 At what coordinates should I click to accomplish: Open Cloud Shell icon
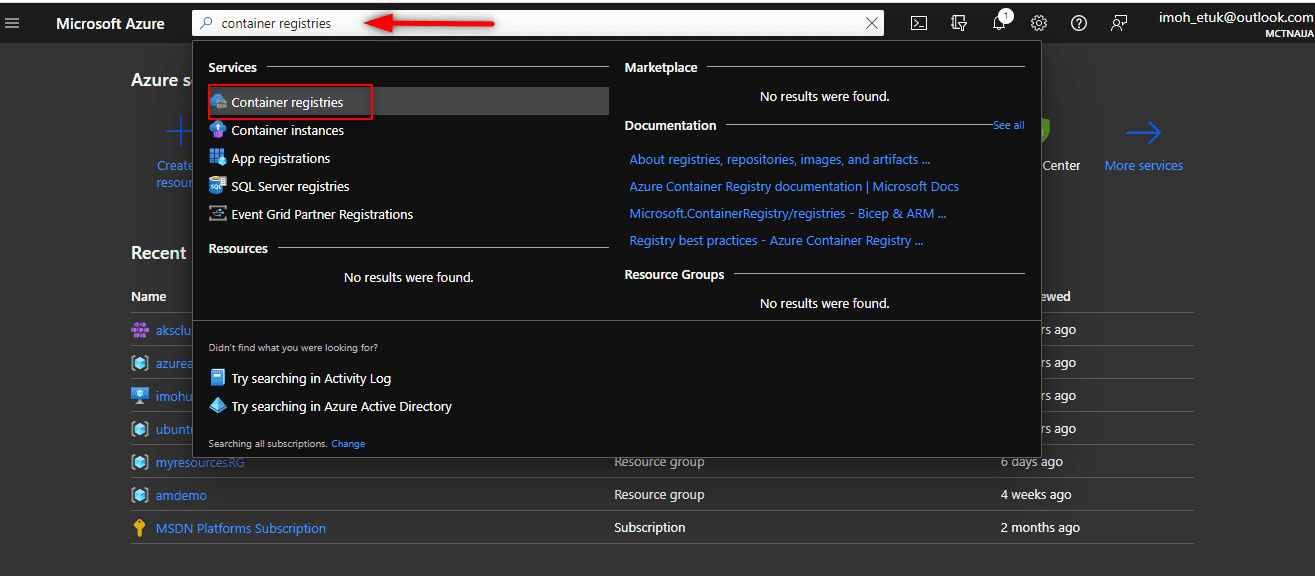click(x=919, y=23)
